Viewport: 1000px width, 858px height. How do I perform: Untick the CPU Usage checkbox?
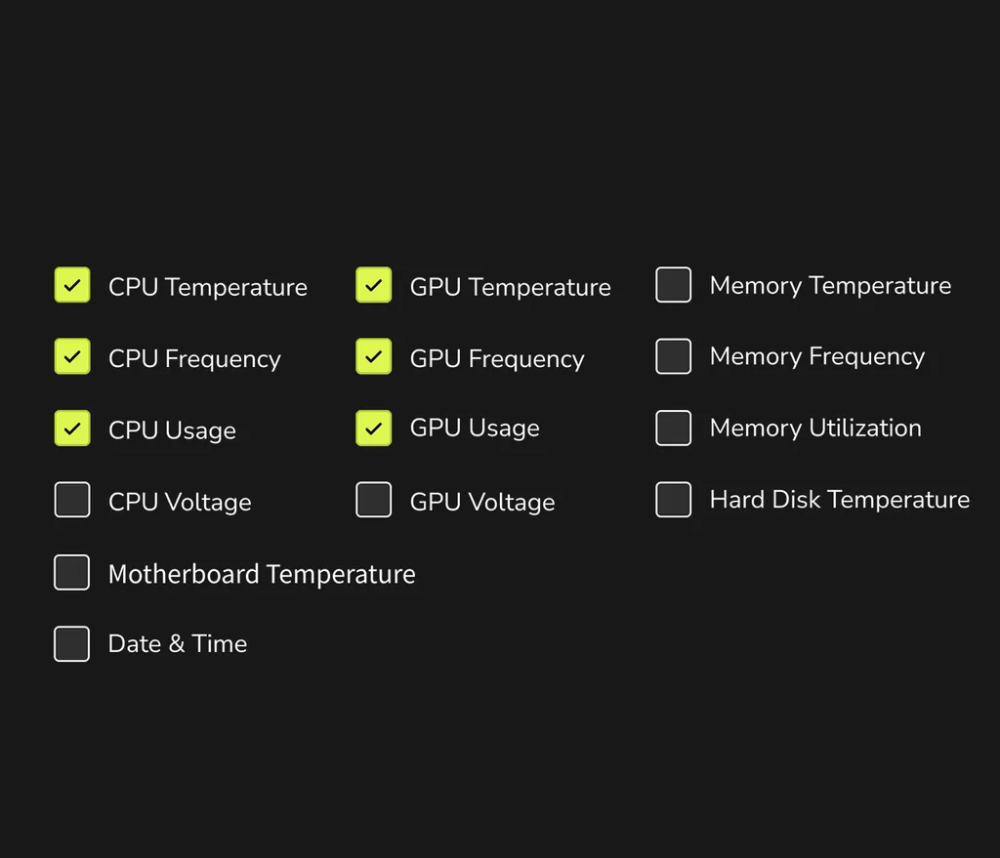(72, 428)
